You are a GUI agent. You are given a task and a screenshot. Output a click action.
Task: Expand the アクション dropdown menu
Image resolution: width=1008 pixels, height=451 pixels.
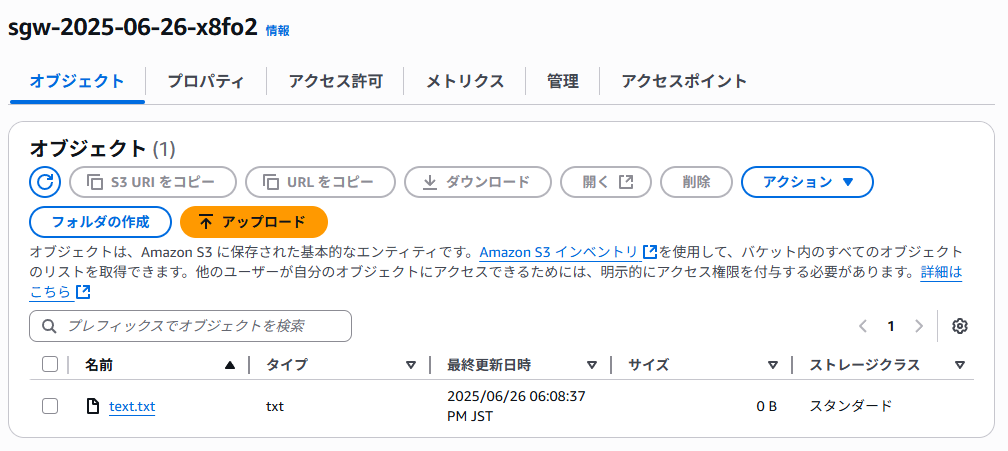(807, 182)
